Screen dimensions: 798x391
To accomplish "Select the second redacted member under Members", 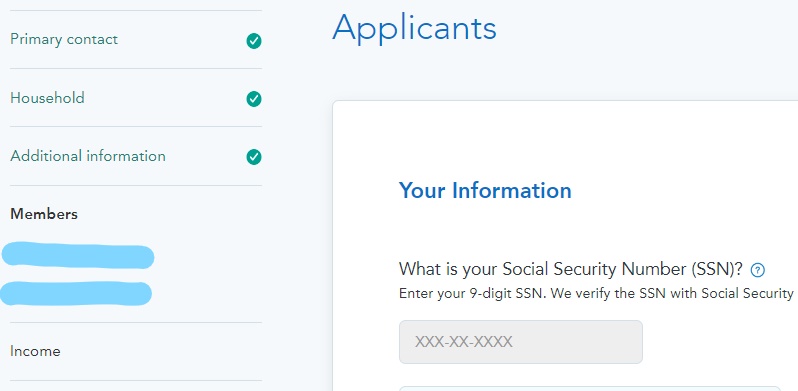I will point(76,293).
